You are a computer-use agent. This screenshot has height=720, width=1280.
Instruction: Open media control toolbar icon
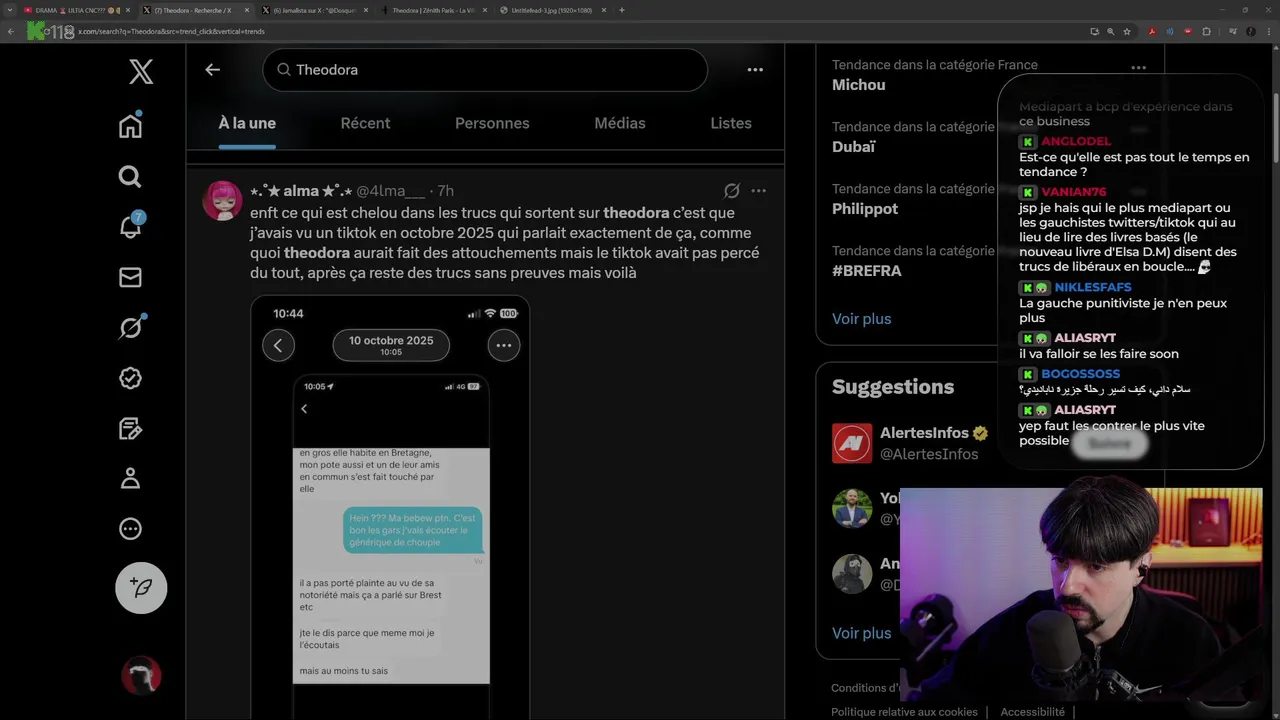click(x=1232, y=31)
